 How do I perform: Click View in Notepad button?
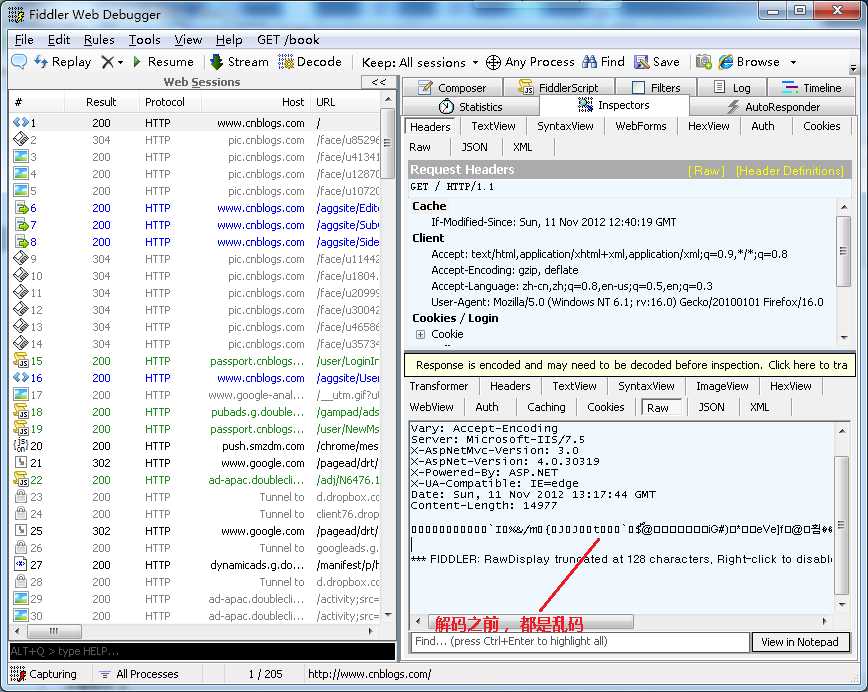(799, 642)
